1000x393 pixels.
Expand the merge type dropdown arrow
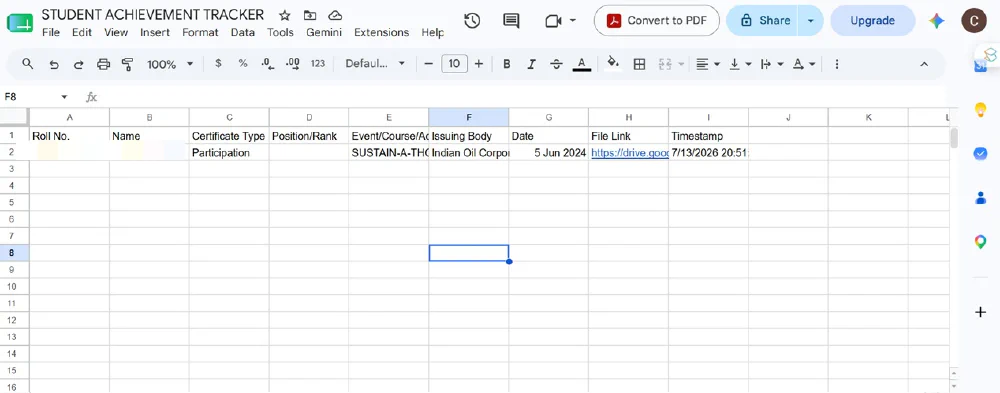(681, 64)
